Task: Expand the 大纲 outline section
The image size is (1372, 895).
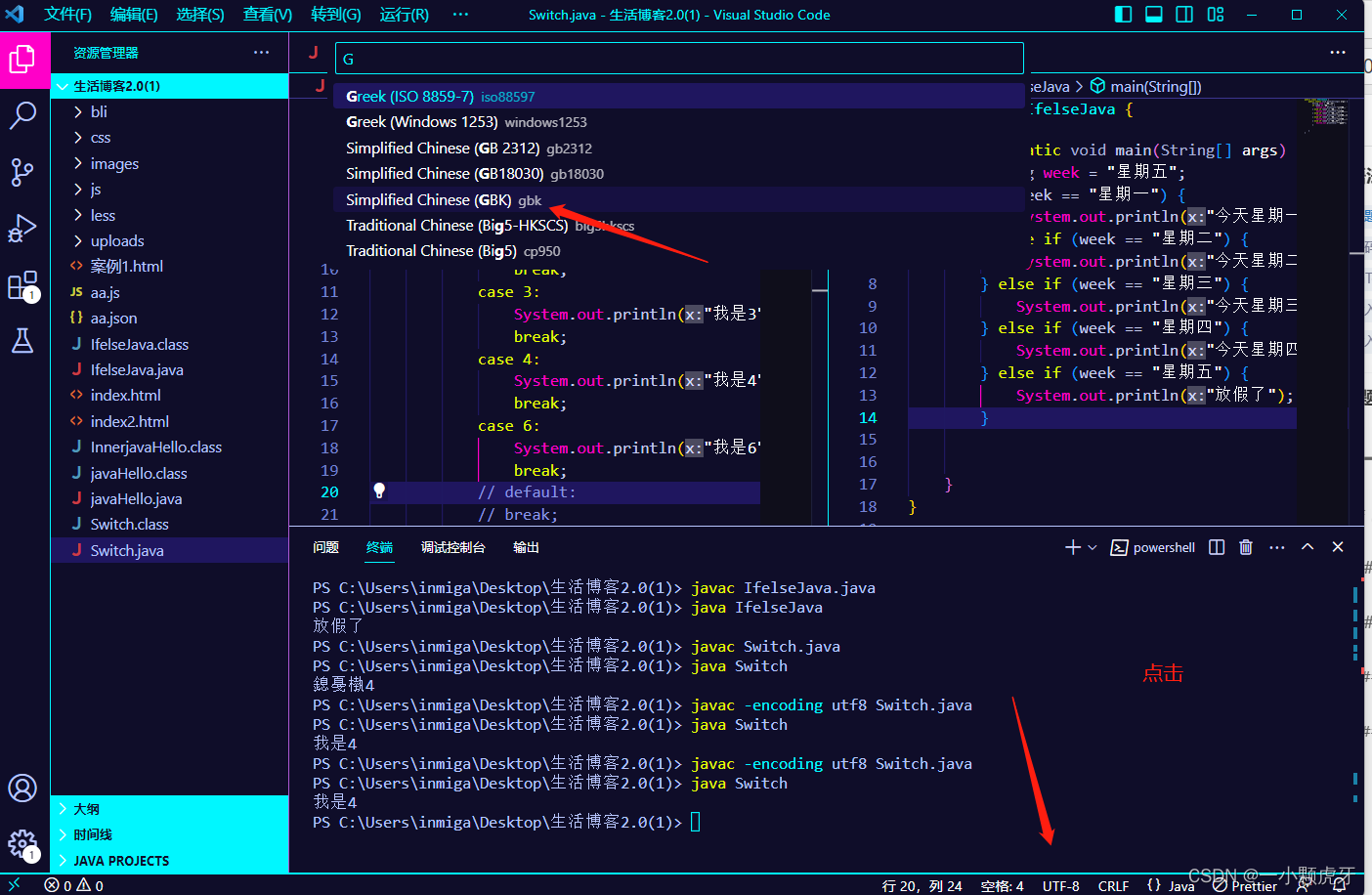Action: pyautogui.click(x=169, y=809)
